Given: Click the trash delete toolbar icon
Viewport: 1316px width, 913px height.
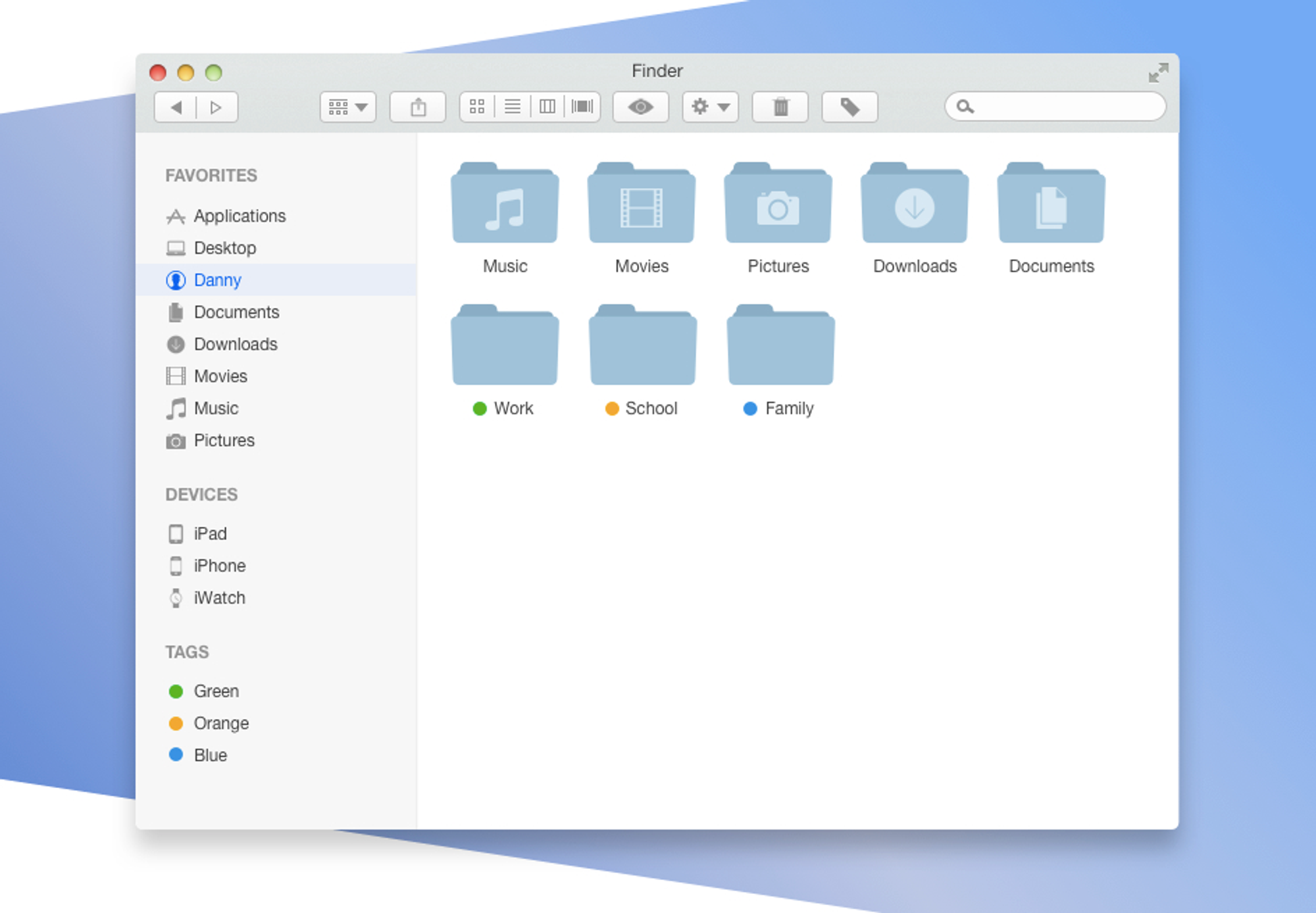Looking at the screenshot, I should [780, 107].
